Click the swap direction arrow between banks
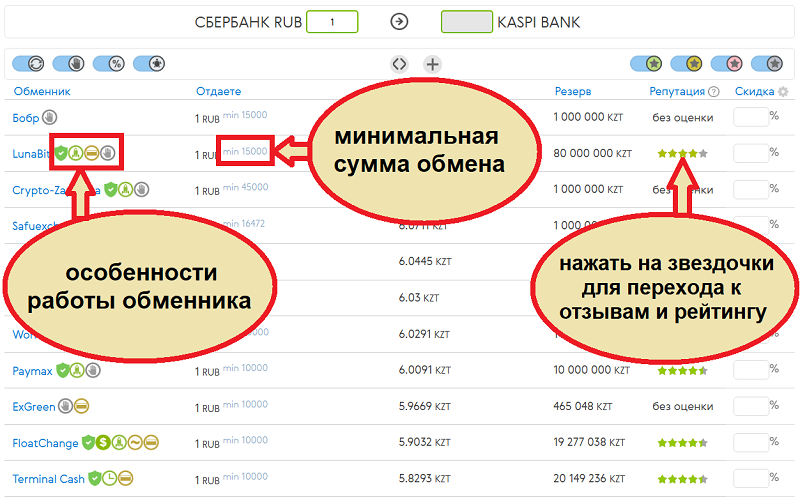 point(399,21)
